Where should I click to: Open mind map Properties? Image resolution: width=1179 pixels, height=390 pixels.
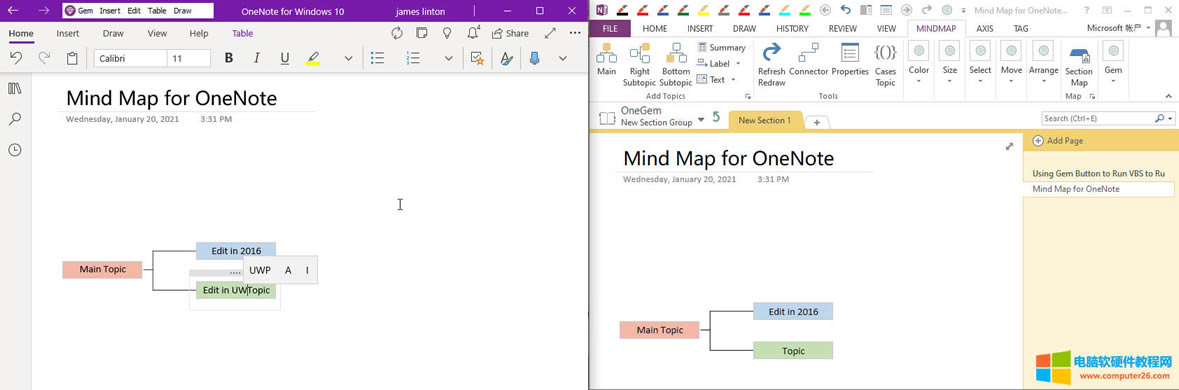(850, 59)
